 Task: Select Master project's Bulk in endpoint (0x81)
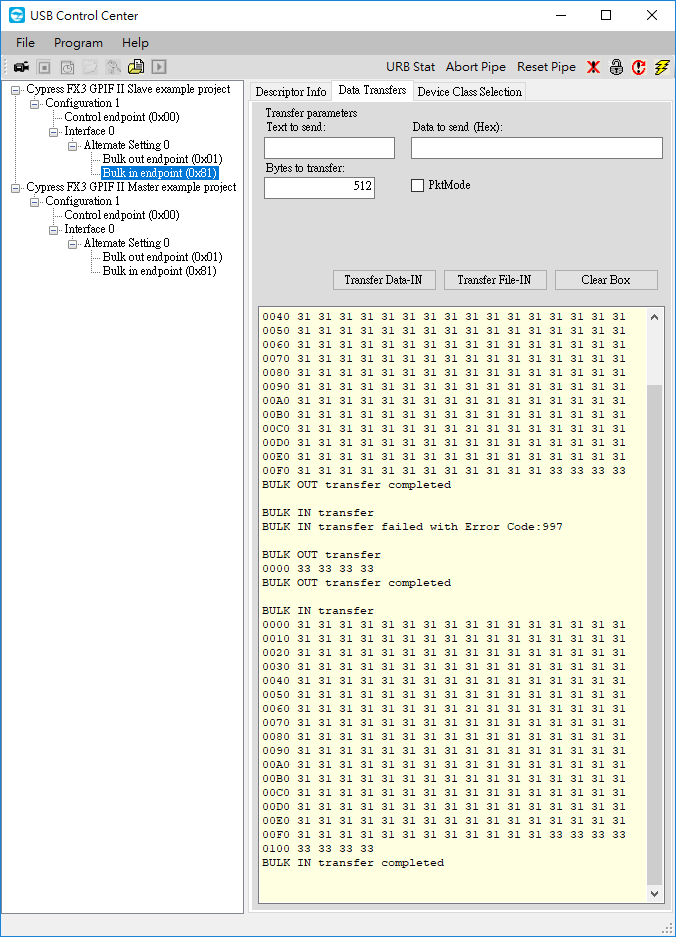pyautogui.click(x=160, y=271)
